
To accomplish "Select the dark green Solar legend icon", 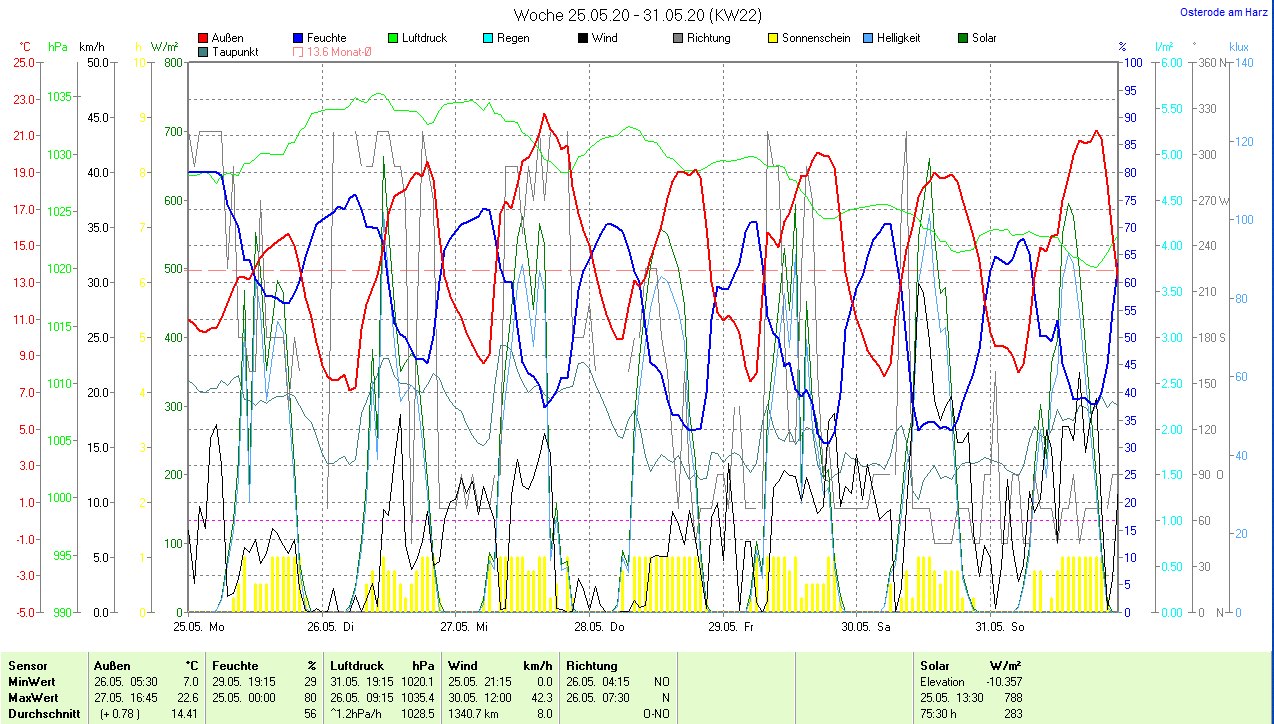I will 964,38.
